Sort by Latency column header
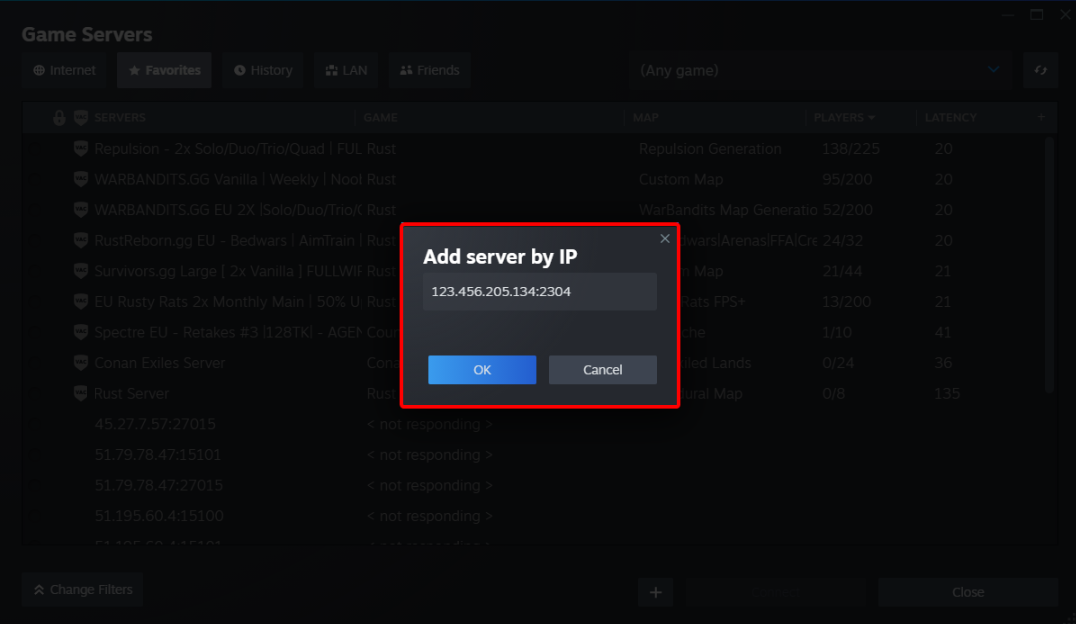Image resolution: width=1076 pixels, height=624 pixels. coord(950,118)
